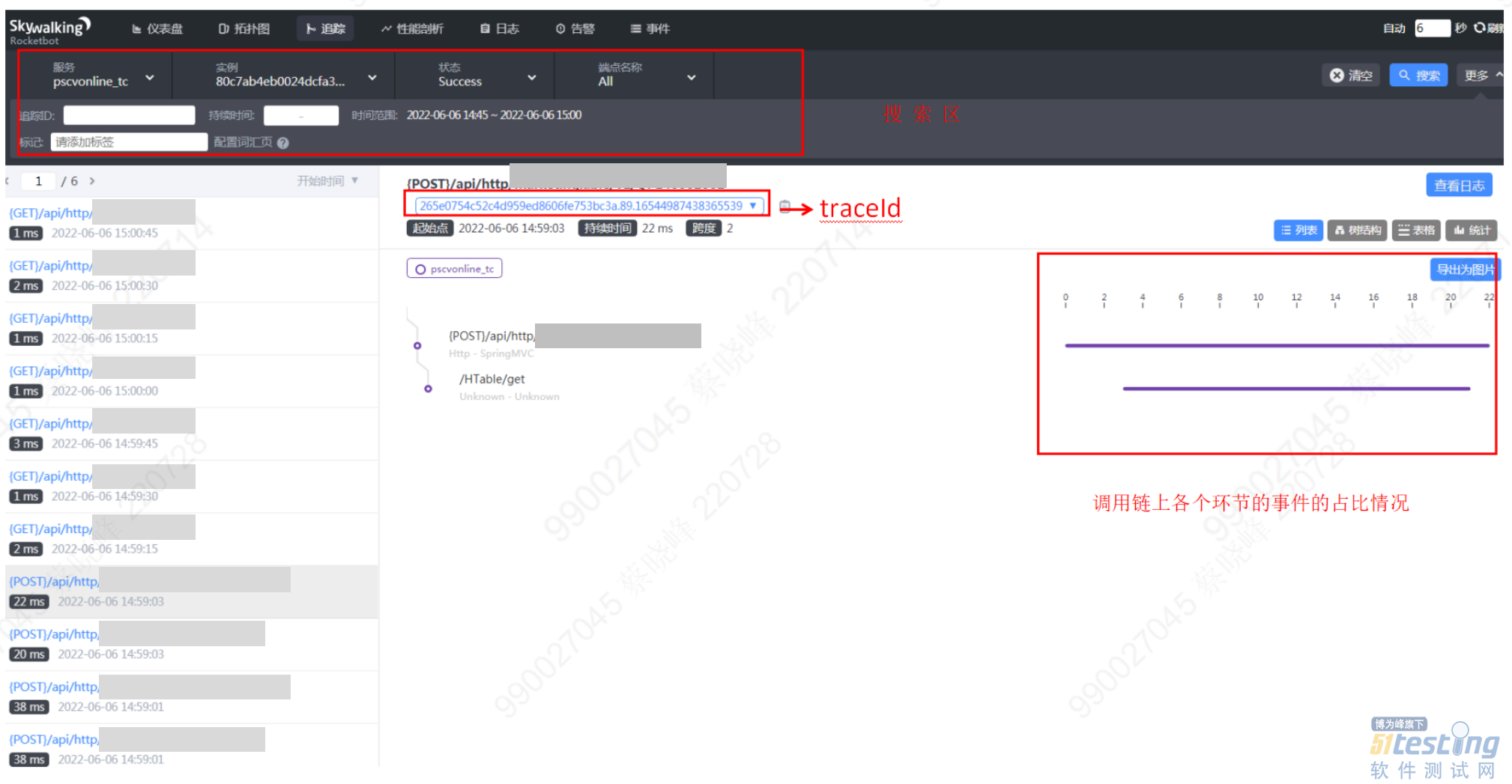Select the 追踪 trace tab
The image size is (1512, 784).
325,28
